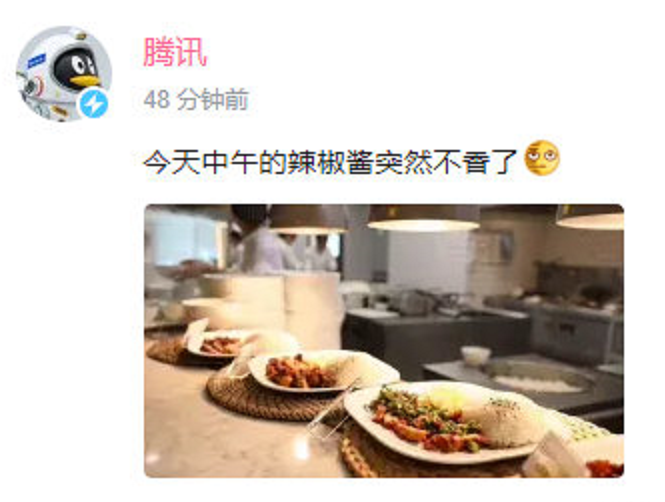
Task: Click the rightmost hanging lamp in photo
Action: 590,217
